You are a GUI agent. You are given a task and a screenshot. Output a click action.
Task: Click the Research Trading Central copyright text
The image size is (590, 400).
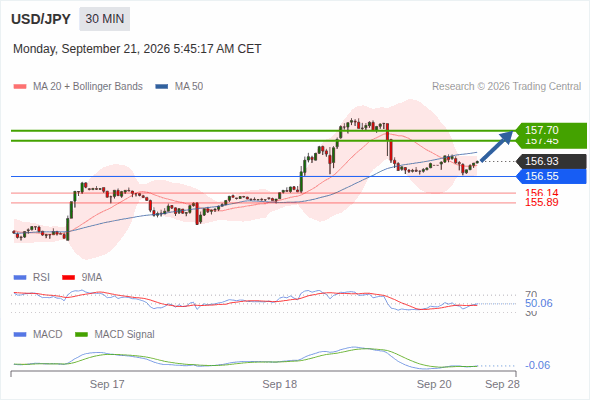pos(506,87)
